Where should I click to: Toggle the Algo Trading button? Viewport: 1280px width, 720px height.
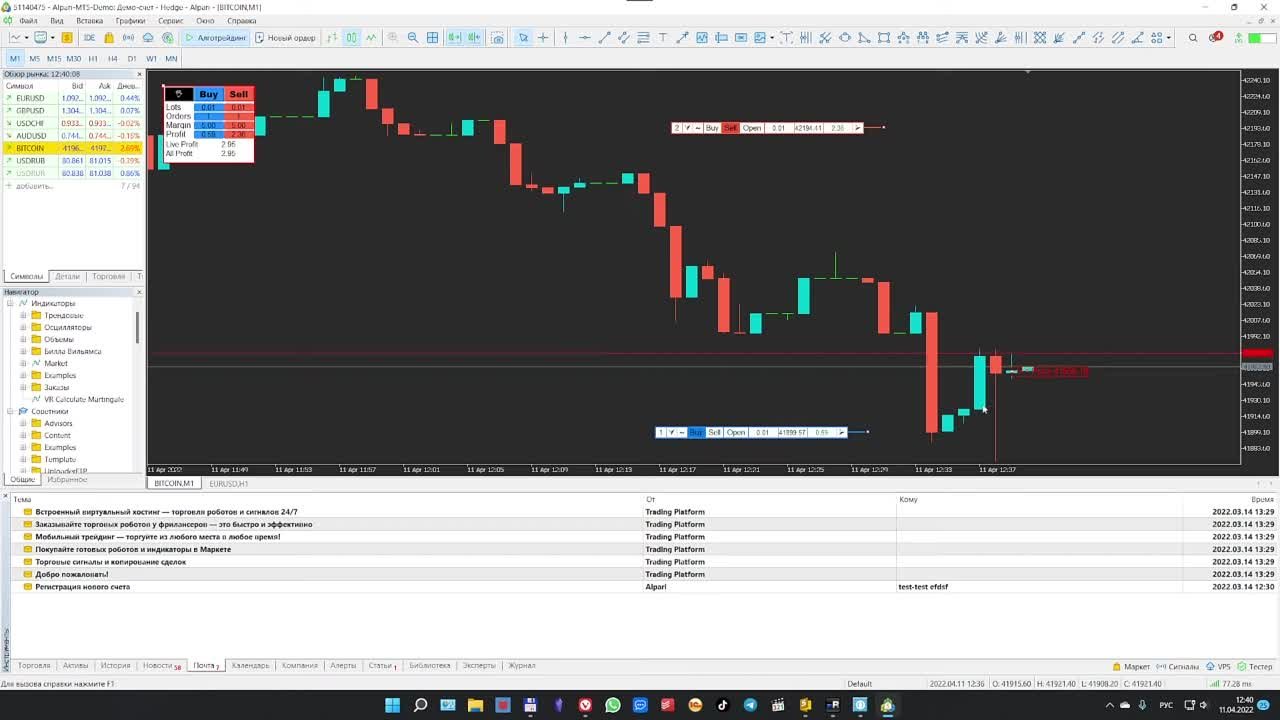click(x=214, y=38)
